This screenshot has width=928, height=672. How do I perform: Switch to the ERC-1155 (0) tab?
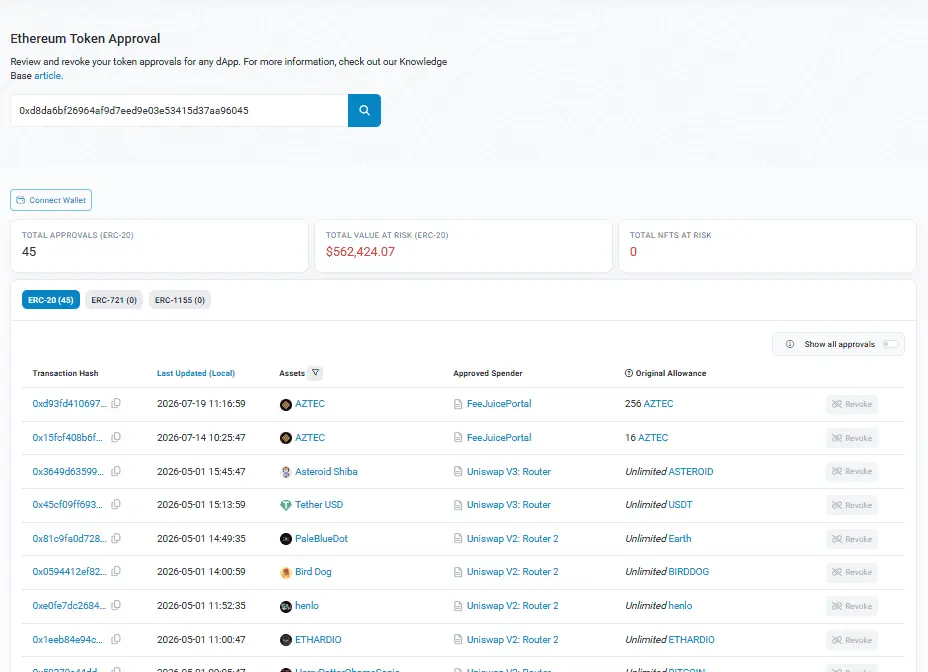point(180,300)
